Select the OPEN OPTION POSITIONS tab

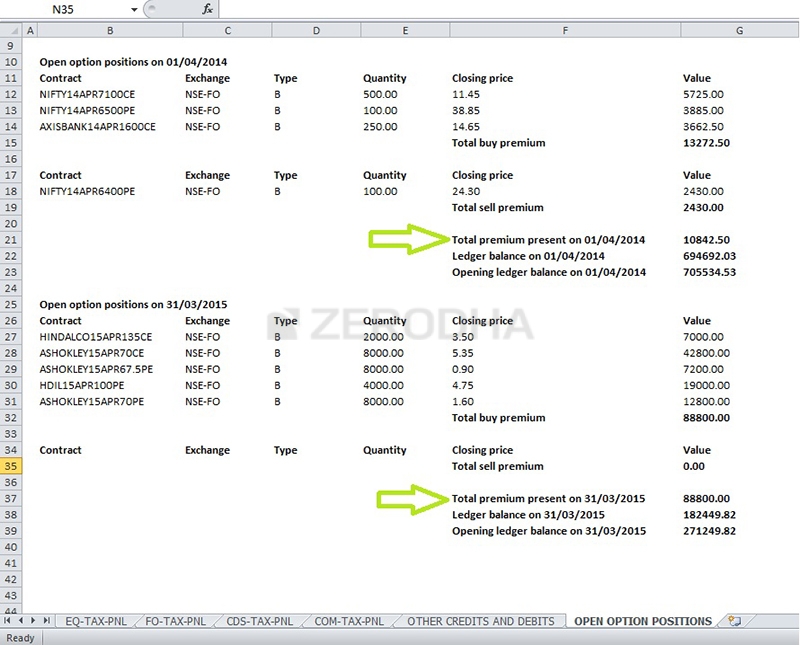click(645, 620)
